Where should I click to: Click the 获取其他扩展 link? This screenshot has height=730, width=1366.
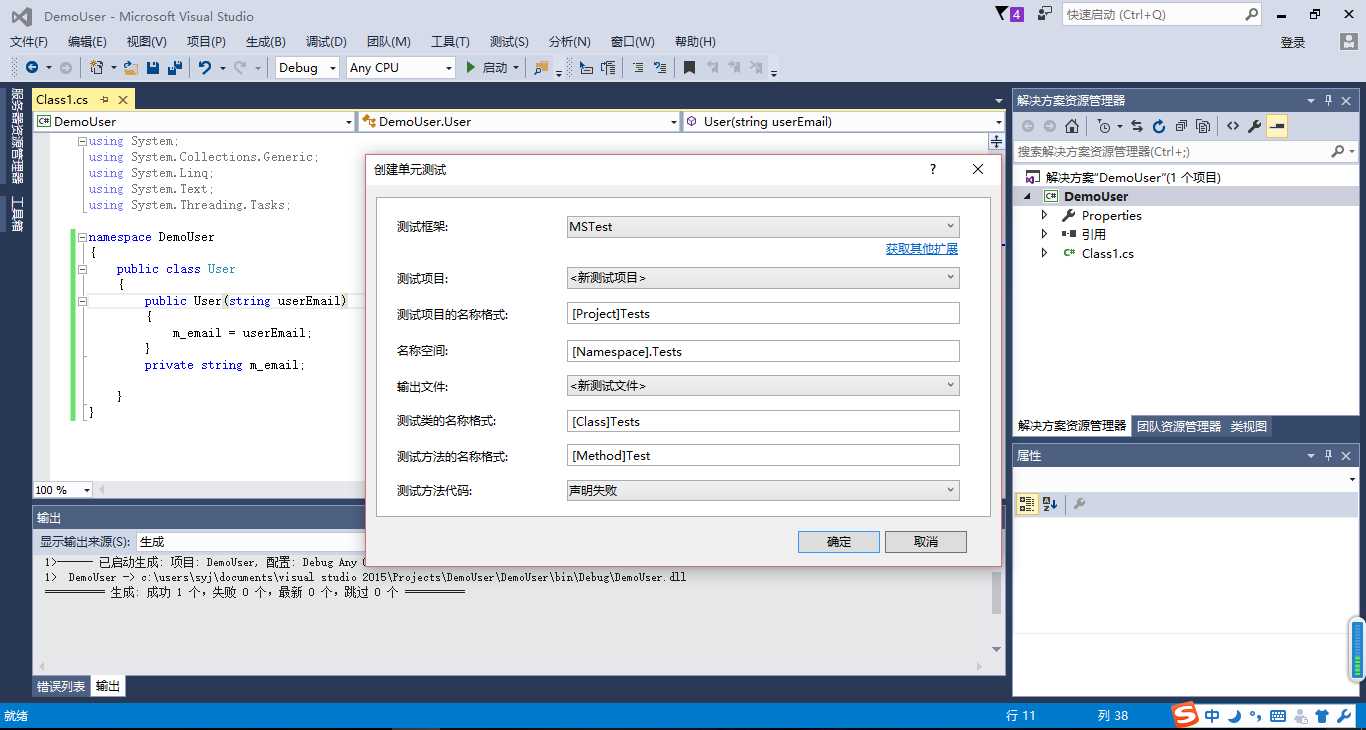tap(922, 249)
